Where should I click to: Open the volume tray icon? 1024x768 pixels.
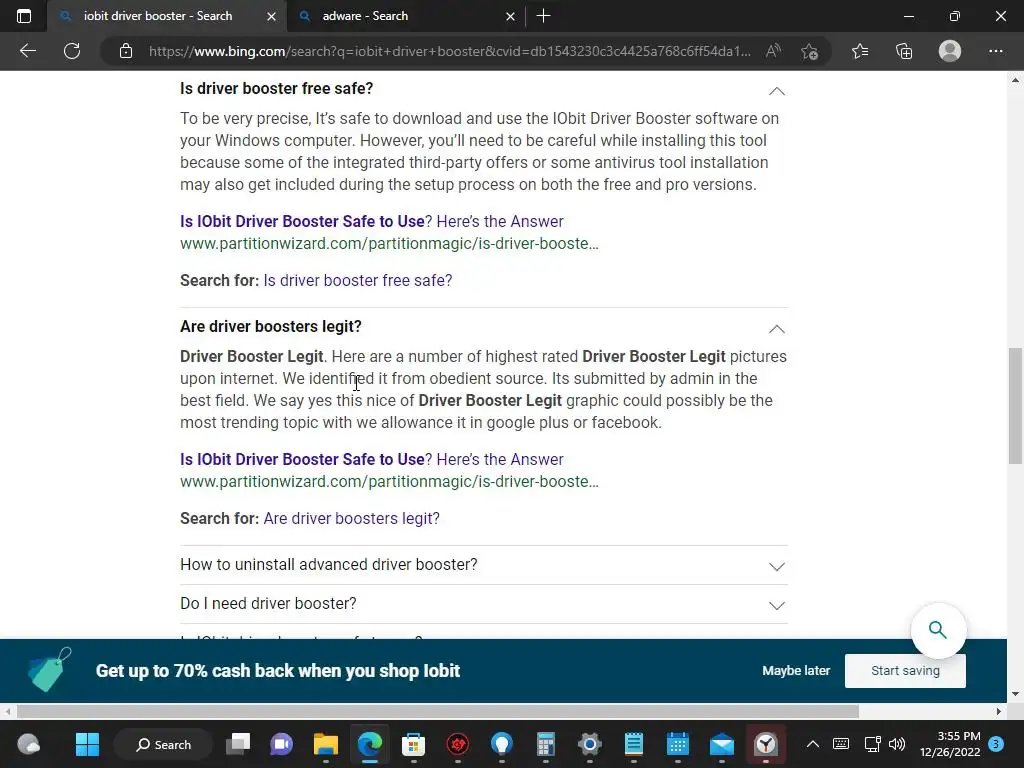pos(897,744)
